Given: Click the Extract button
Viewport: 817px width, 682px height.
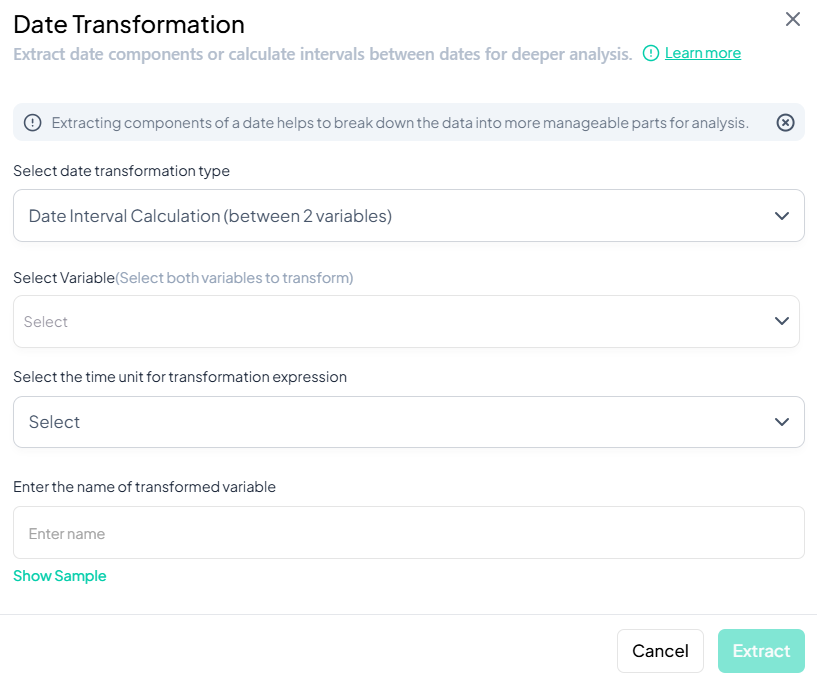Looking at the screenshot, I should (x=761, y=651).
